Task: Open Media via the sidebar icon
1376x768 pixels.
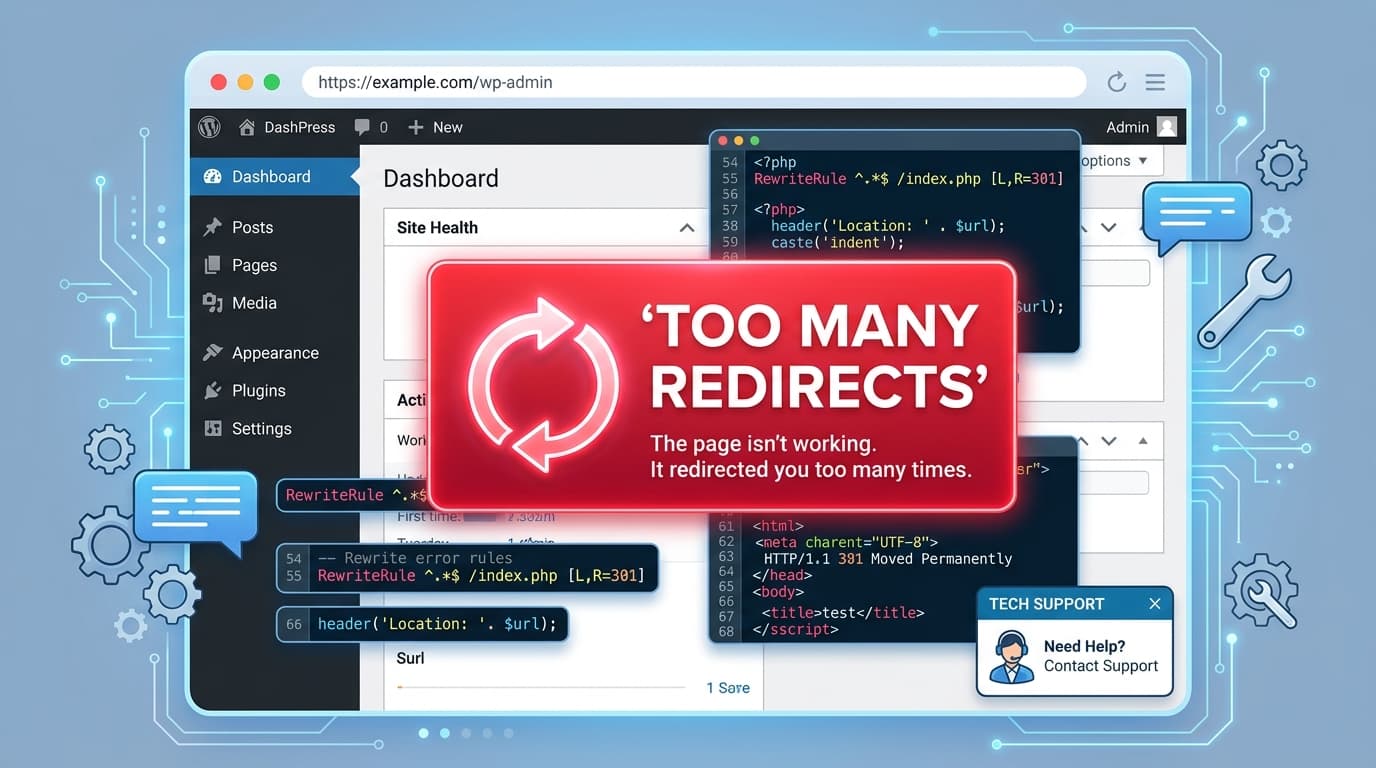Action: pyautogui.click(x=212, y=302)
